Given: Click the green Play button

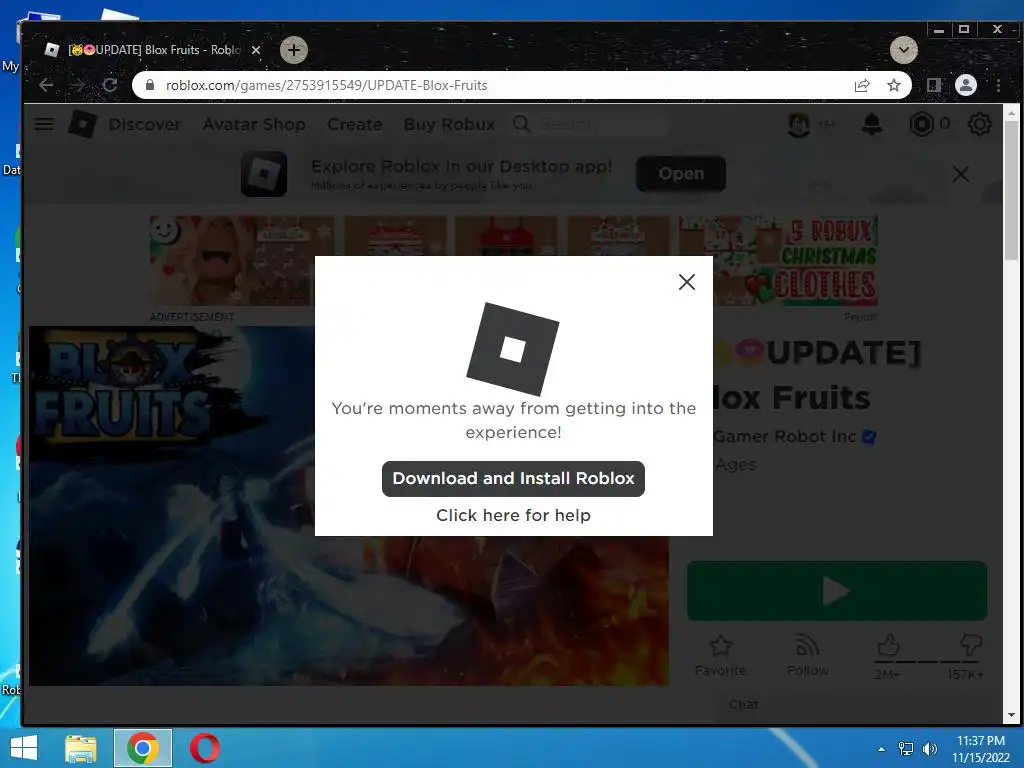Looking at the screenshot, I should pyautogui.click(x=837, y=591).
